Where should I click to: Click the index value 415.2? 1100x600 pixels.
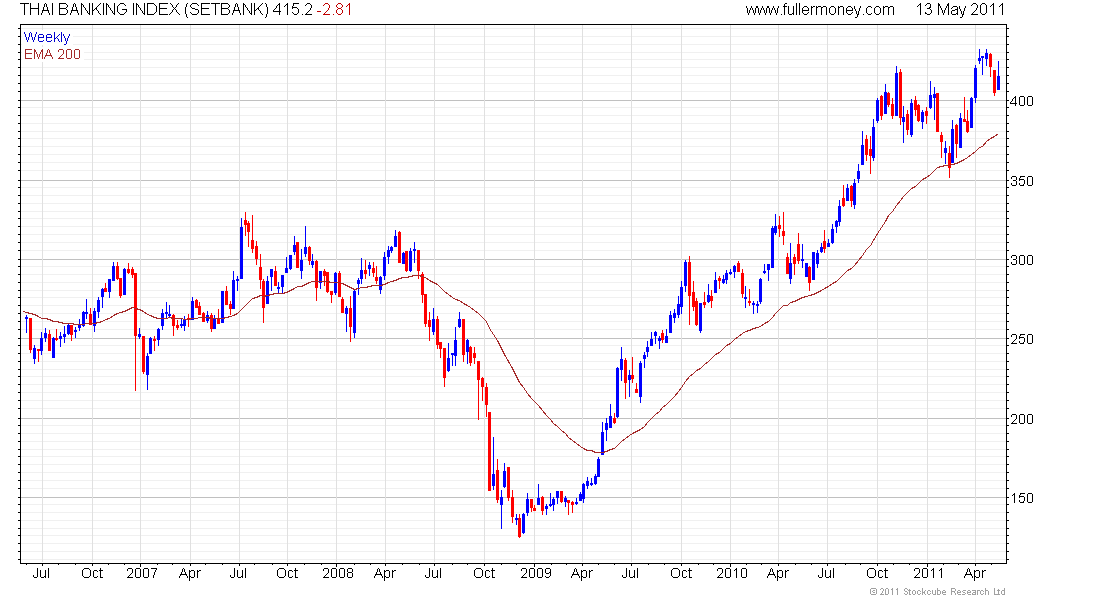coord(292,10)
